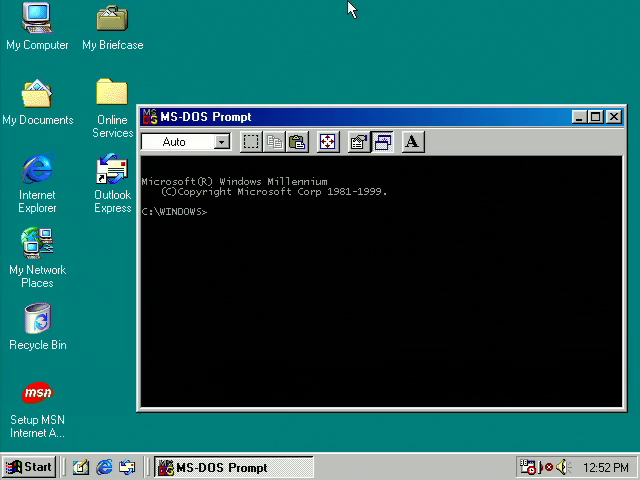Expand the Auto font size dropdown arrow
This screenshot has height=480, width=640.
222,142
